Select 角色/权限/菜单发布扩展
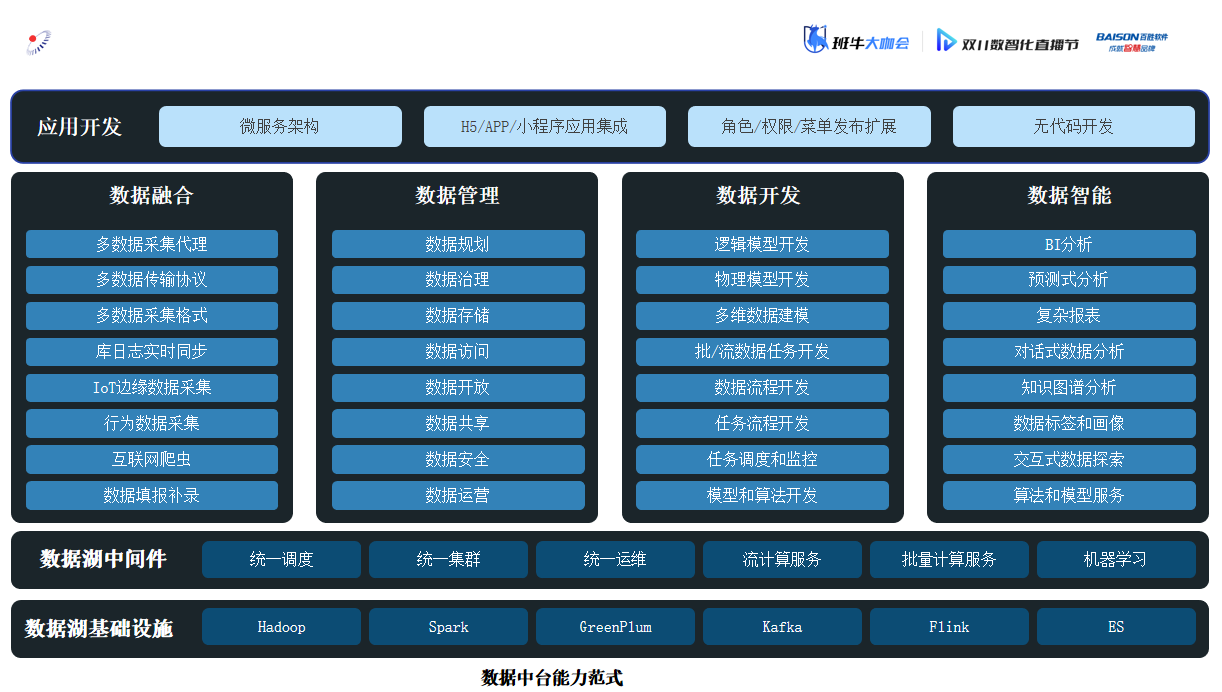 [x=809, y=127]
